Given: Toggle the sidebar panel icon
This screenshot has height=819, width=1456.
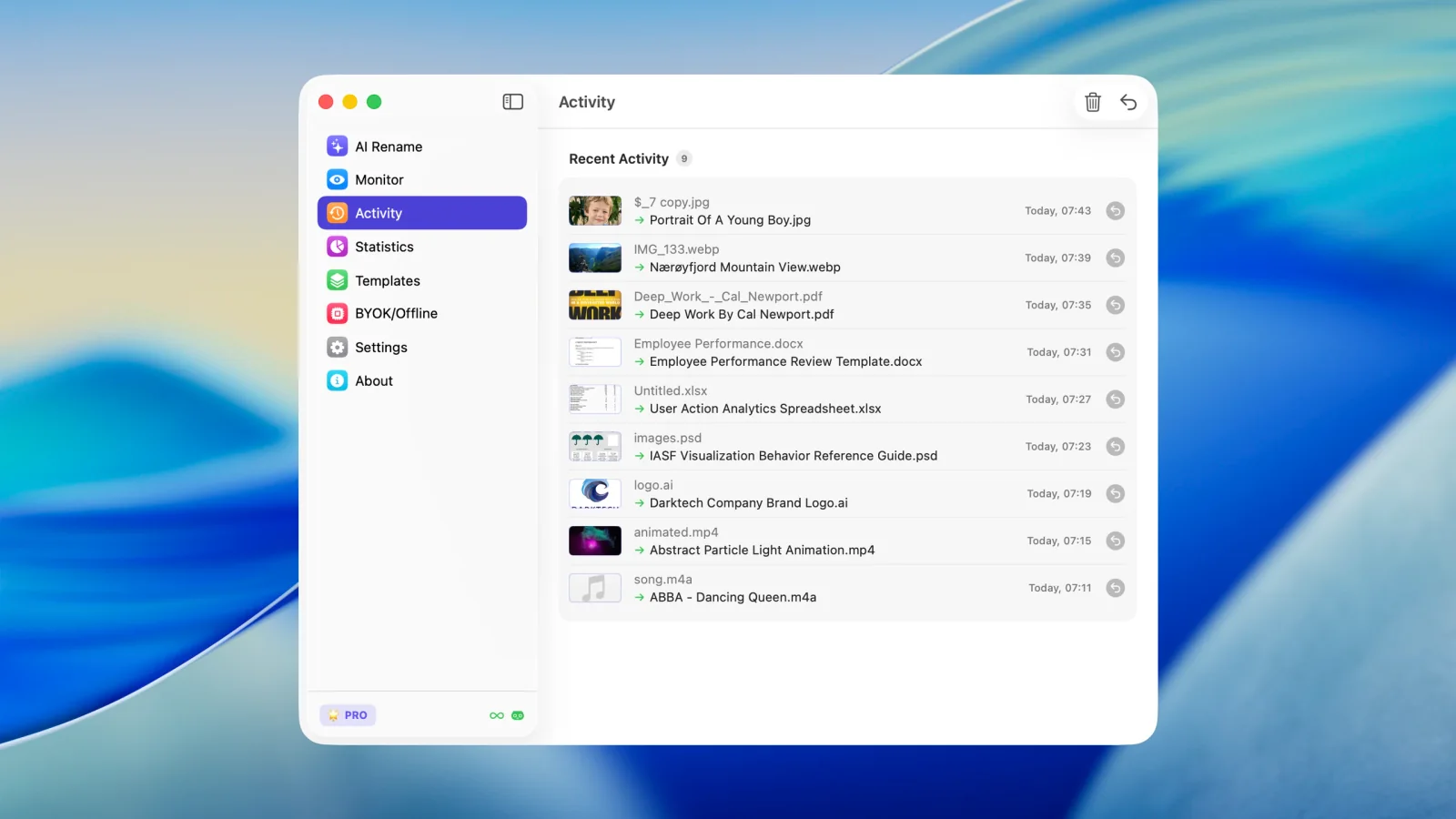Looking at the screenshot, I should 513,102.
